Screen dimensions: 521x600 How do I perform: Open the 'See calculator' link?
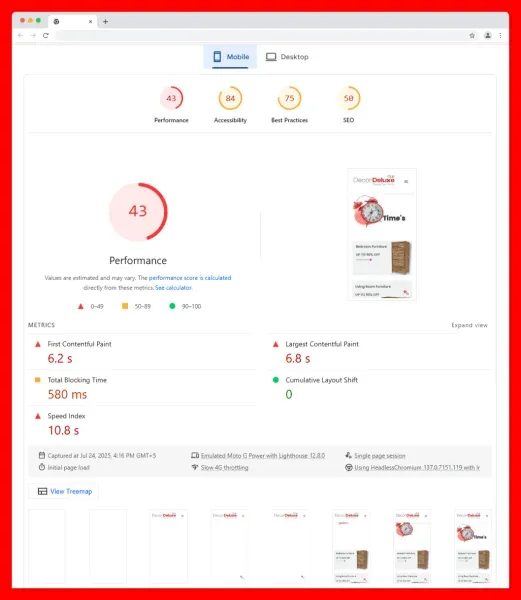pos(173,288)
